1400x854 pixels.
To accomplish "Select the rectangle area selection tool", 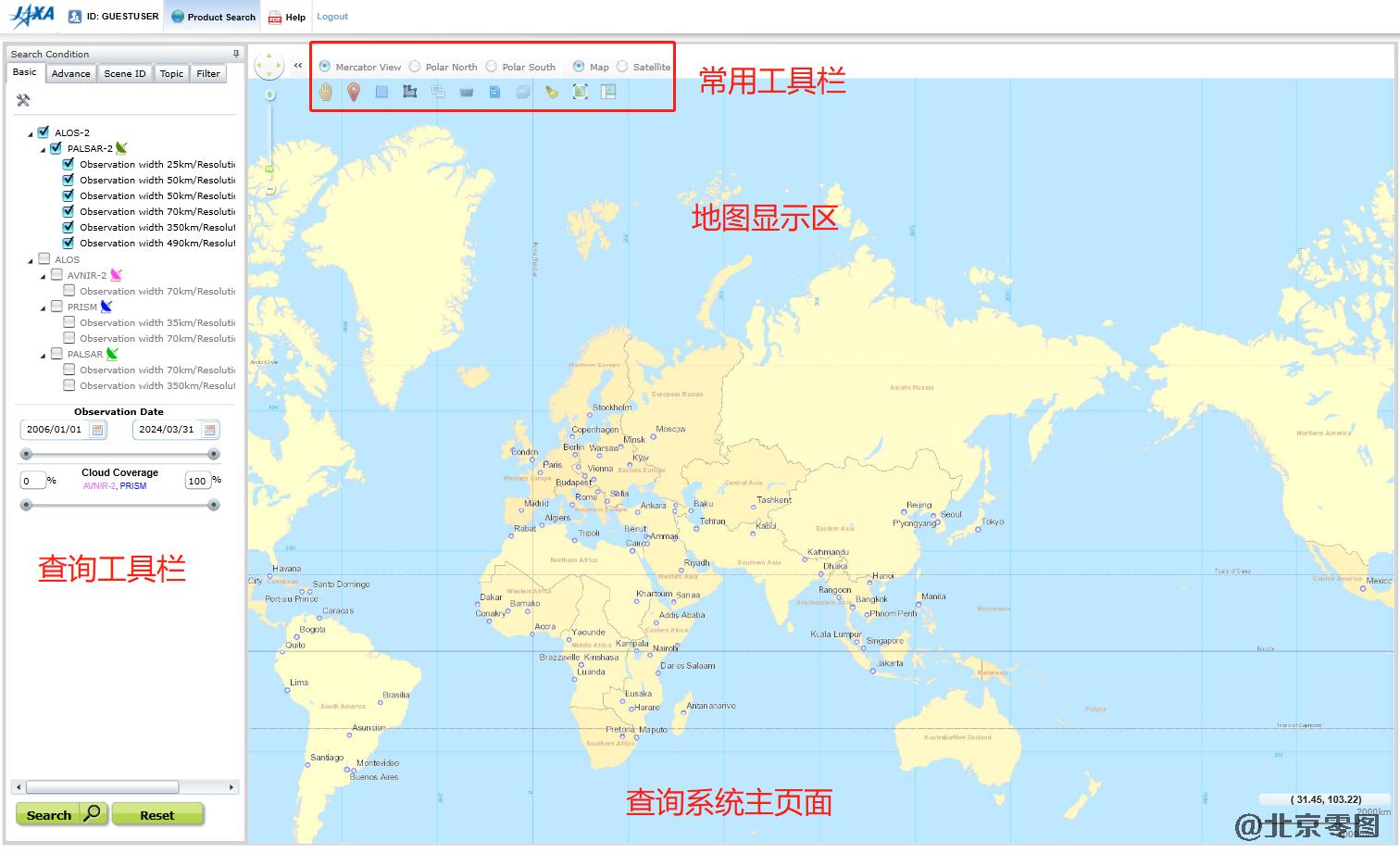I will [x=381, y=92].
